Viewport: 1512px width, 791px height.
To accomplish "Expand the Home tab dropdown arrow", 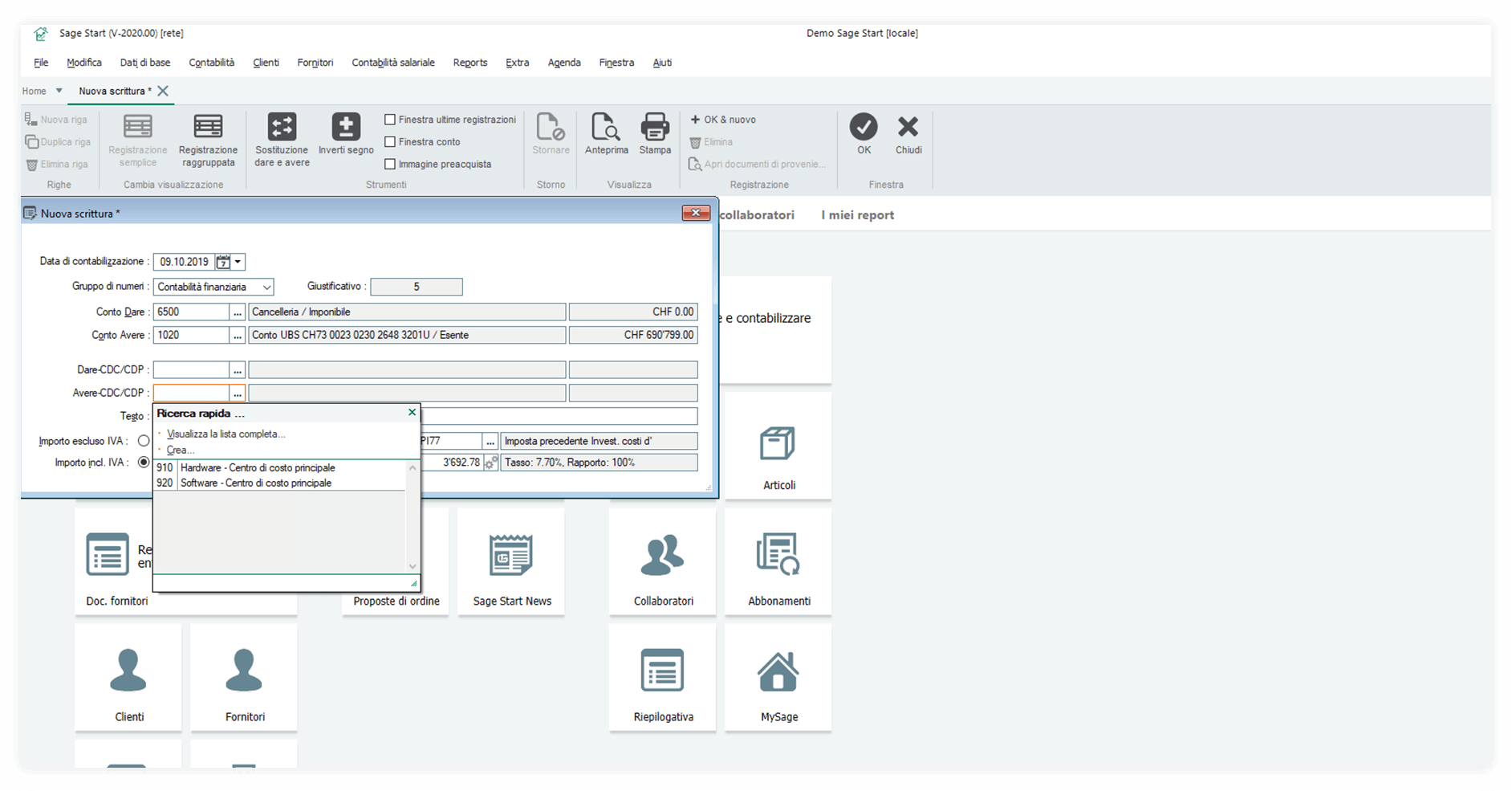I will pos(59,91).
